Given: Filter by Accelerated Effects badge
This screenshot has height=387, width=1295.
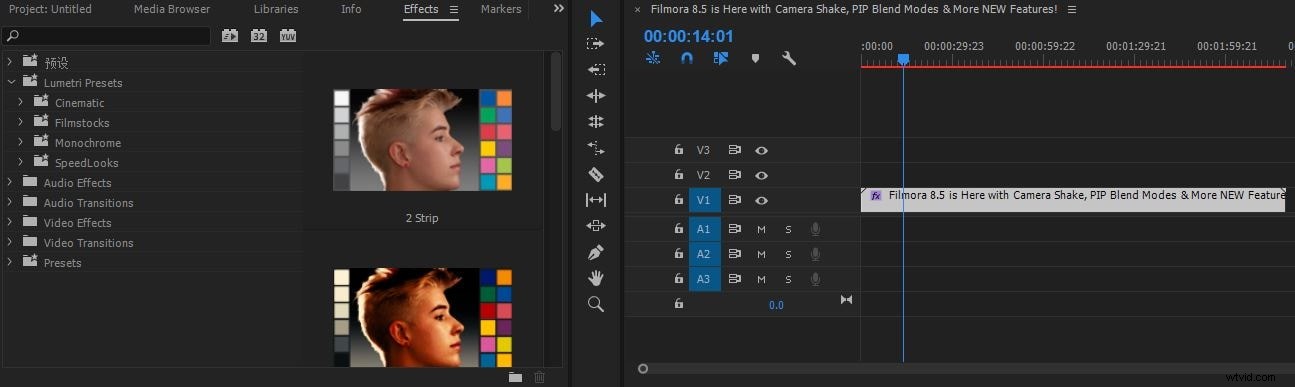Looking at the screenshot, I should pyautogui.click(x=230, y=36).
